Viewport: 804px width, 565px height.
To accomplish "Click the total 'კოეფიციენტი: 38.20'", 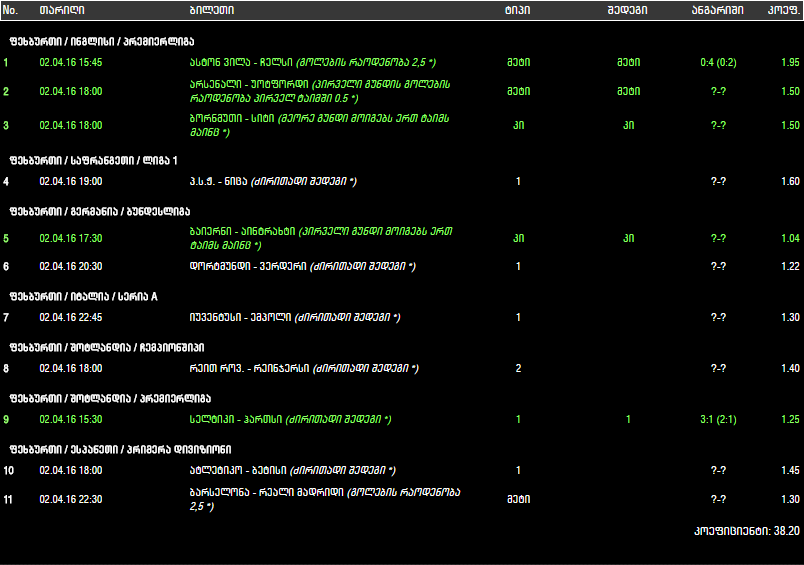I will point(747,531).
